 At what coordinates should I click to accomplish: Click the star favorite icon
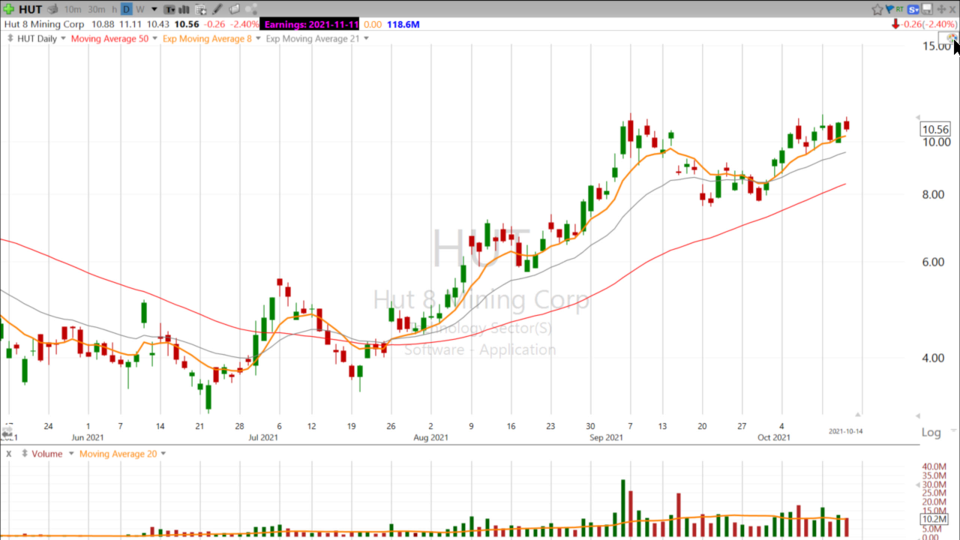pos(876,9)
